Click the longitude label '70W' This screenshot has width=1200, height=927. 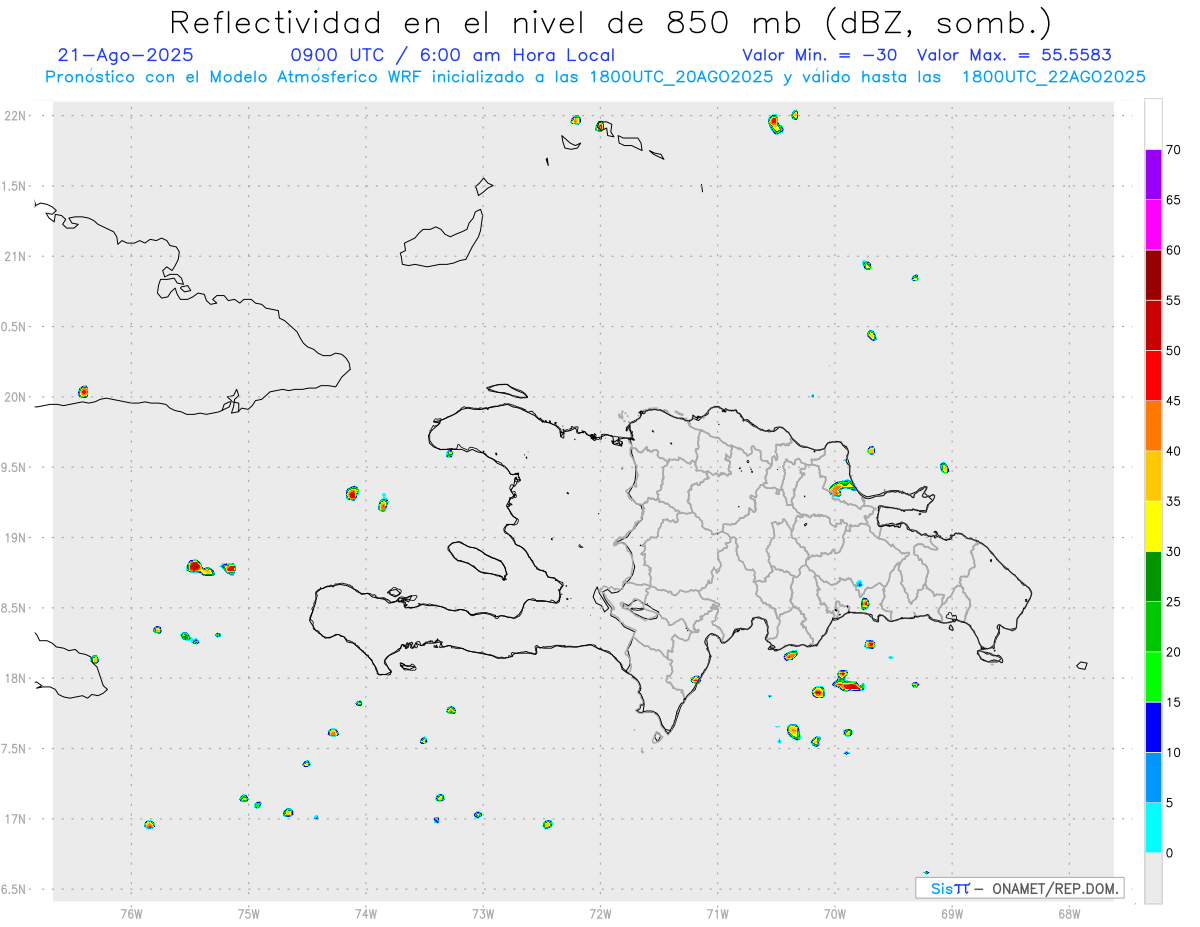(x=835, y=912)
